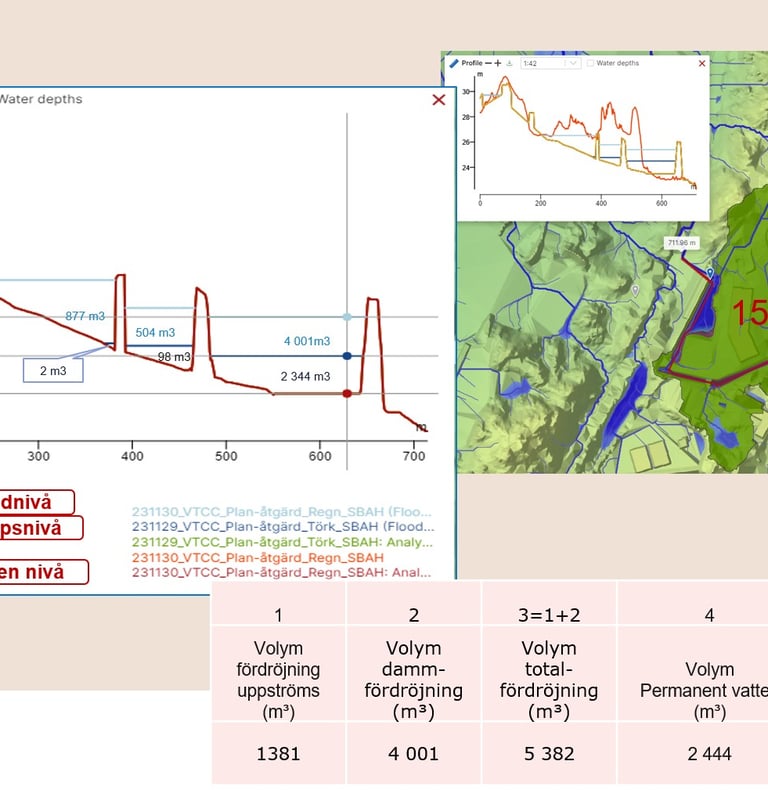Screen dimensions: 768x790
Task: Click the red point on the vertical cursor line
Action: [x=347, y=393]
